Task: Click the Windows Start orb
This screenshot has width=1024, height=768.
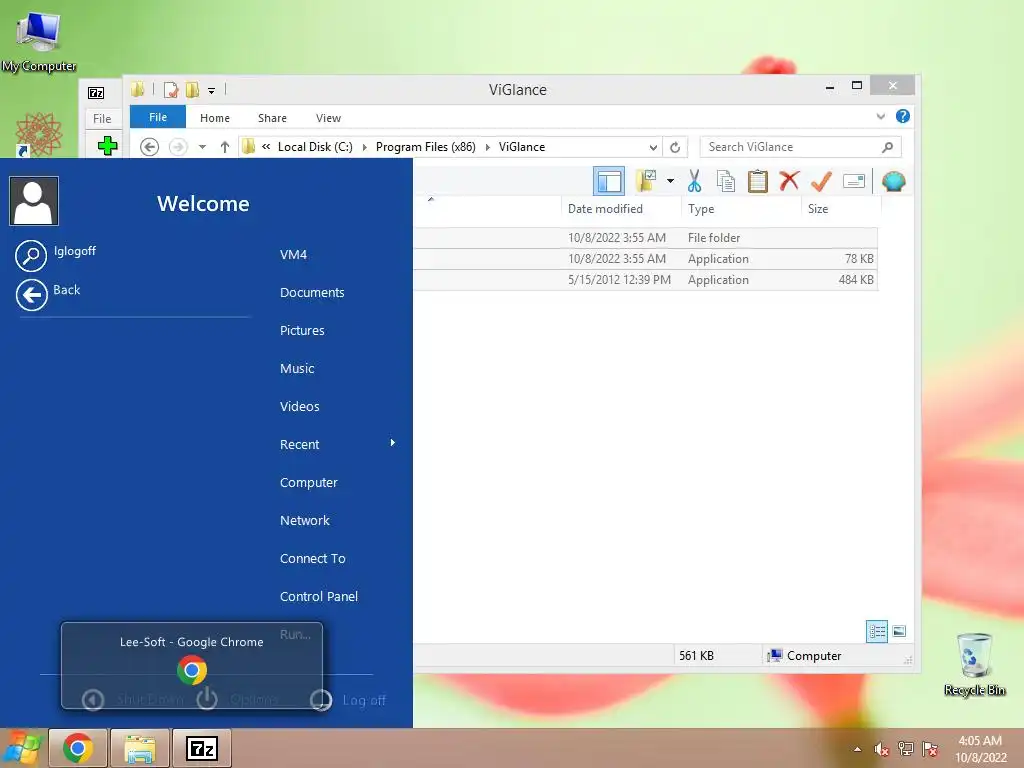Action: [x=22, y=748]
